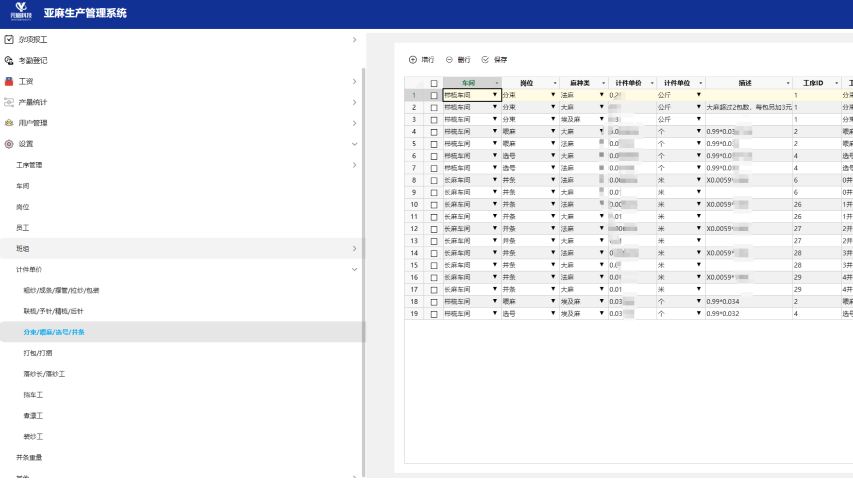The height and width of the screenshot is (480, 853).
Task: Click the 杂项报工 sidebar icon
Action: [9, 39]
